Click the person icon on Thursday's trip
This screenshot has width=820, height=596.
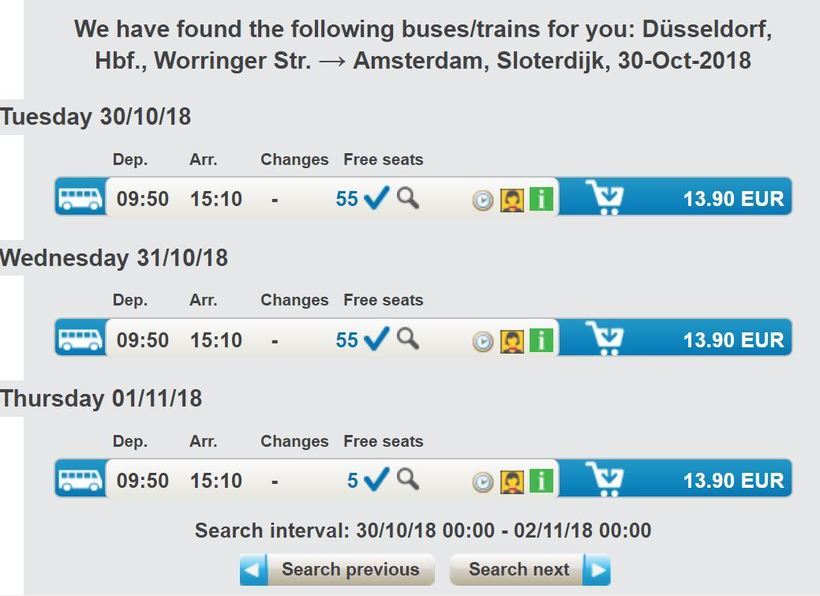(512, 482)
